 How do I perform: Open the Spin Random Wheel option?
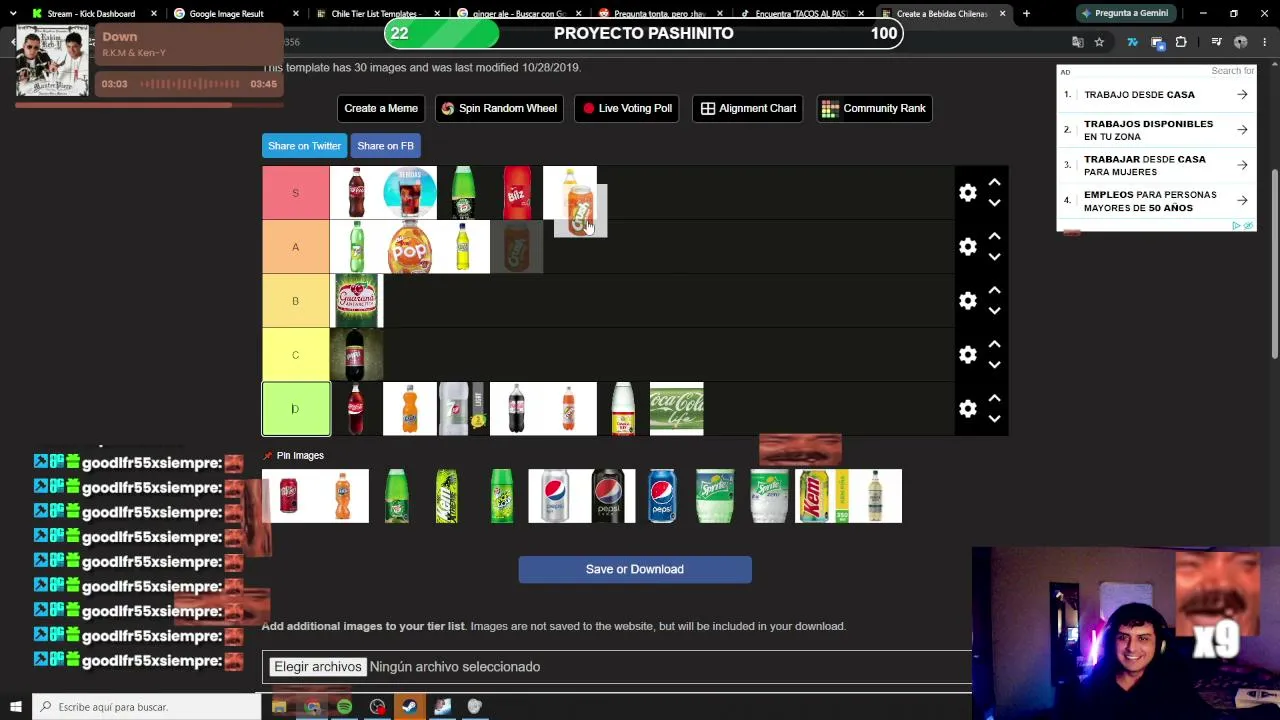coord(499,108)
